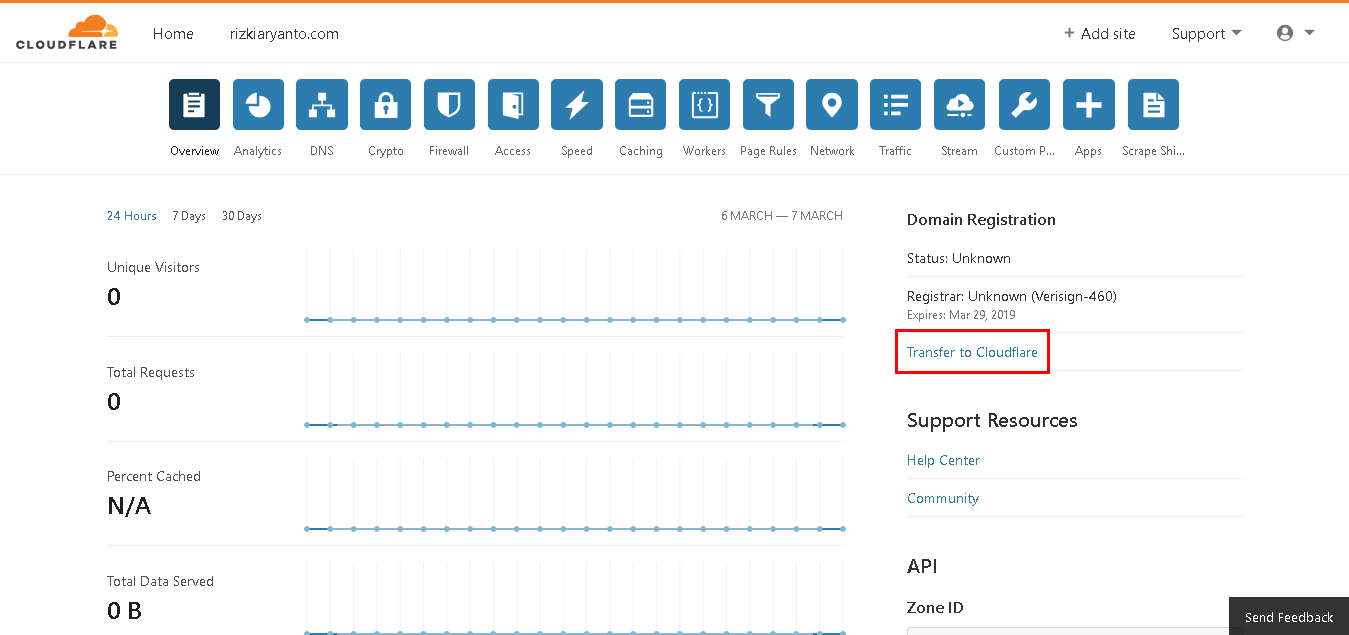Click the Transfer to Cloudflare link

click(972, 352)
